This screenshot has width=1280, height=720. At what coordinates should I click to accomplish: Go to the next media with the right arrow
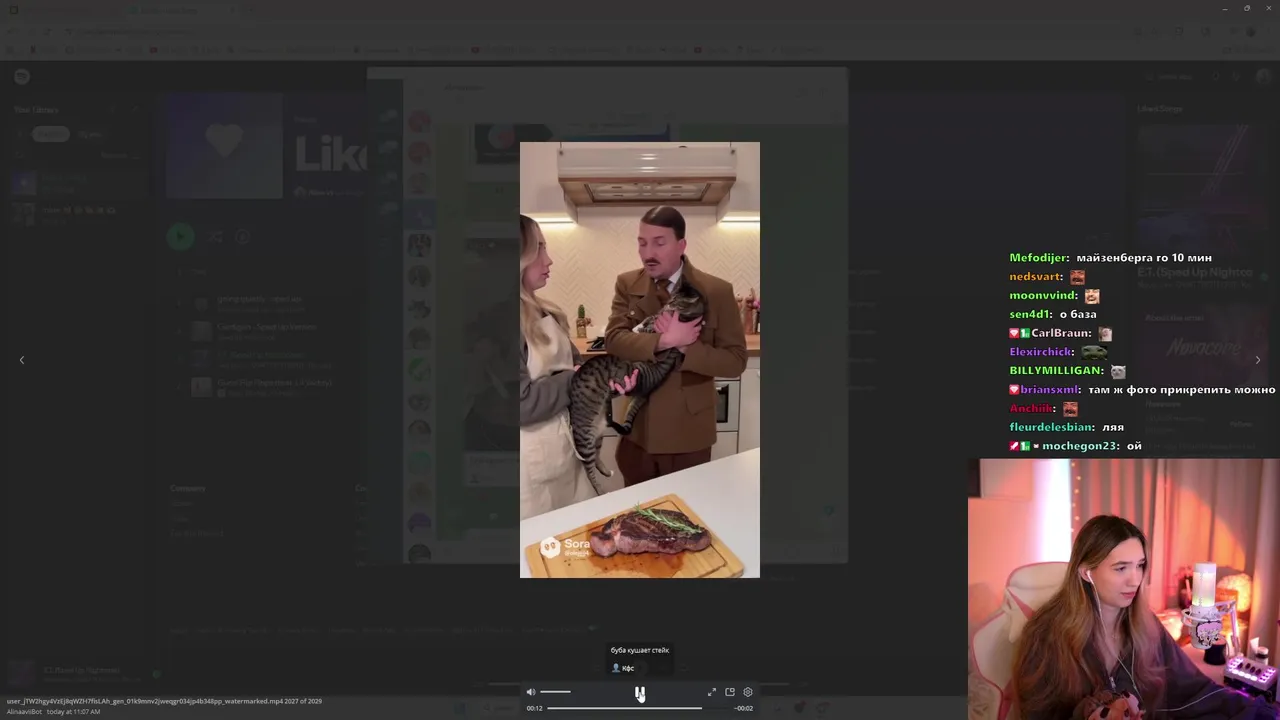[1258, 360]
